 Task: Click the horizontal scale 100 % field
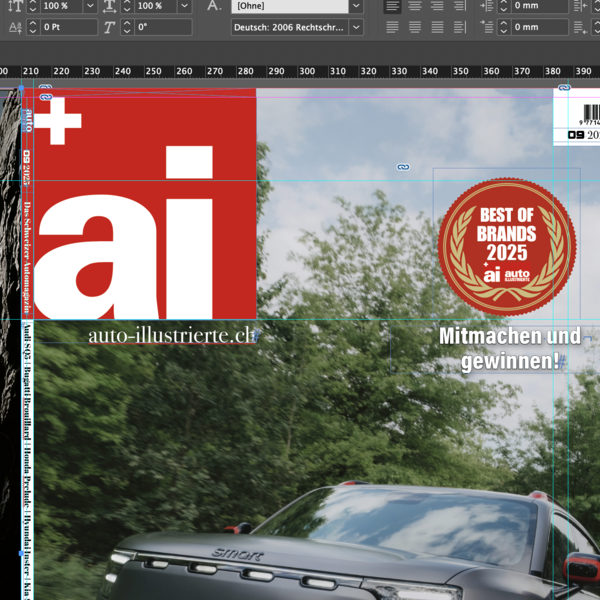coord(156,6)
